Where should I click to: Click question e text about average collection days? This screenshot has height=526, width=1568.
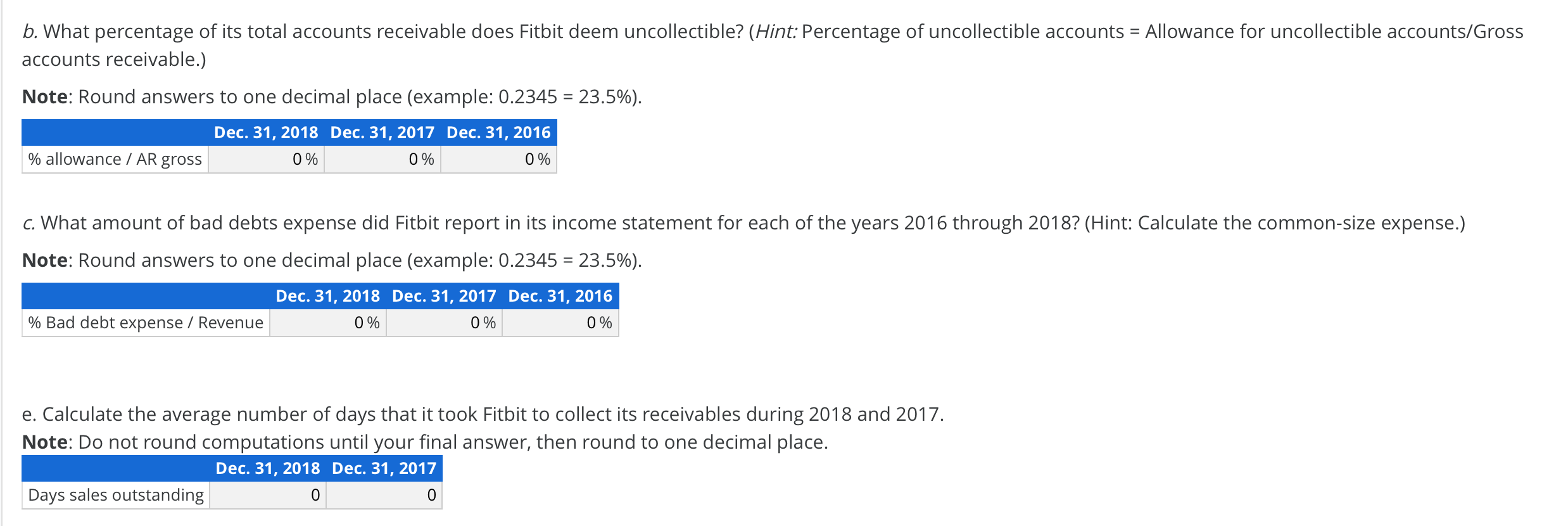pos(483,414)
